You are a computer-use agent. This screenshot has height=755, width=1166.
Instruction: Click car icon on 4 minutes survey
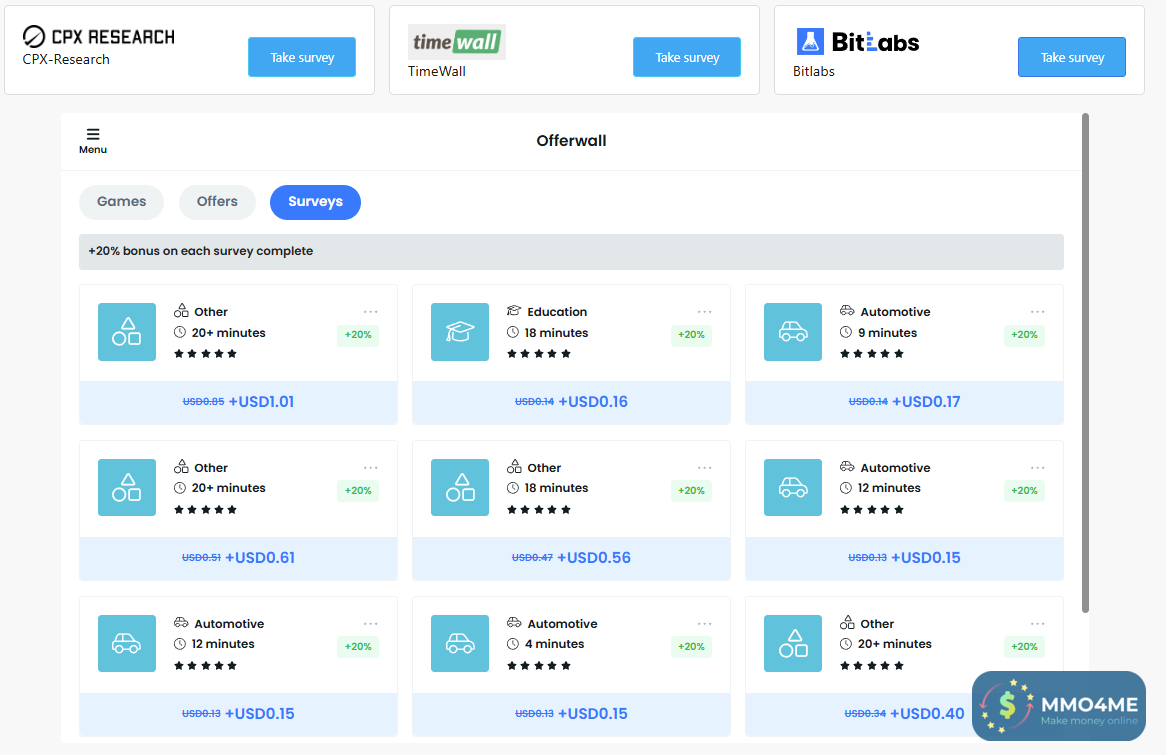460,643
